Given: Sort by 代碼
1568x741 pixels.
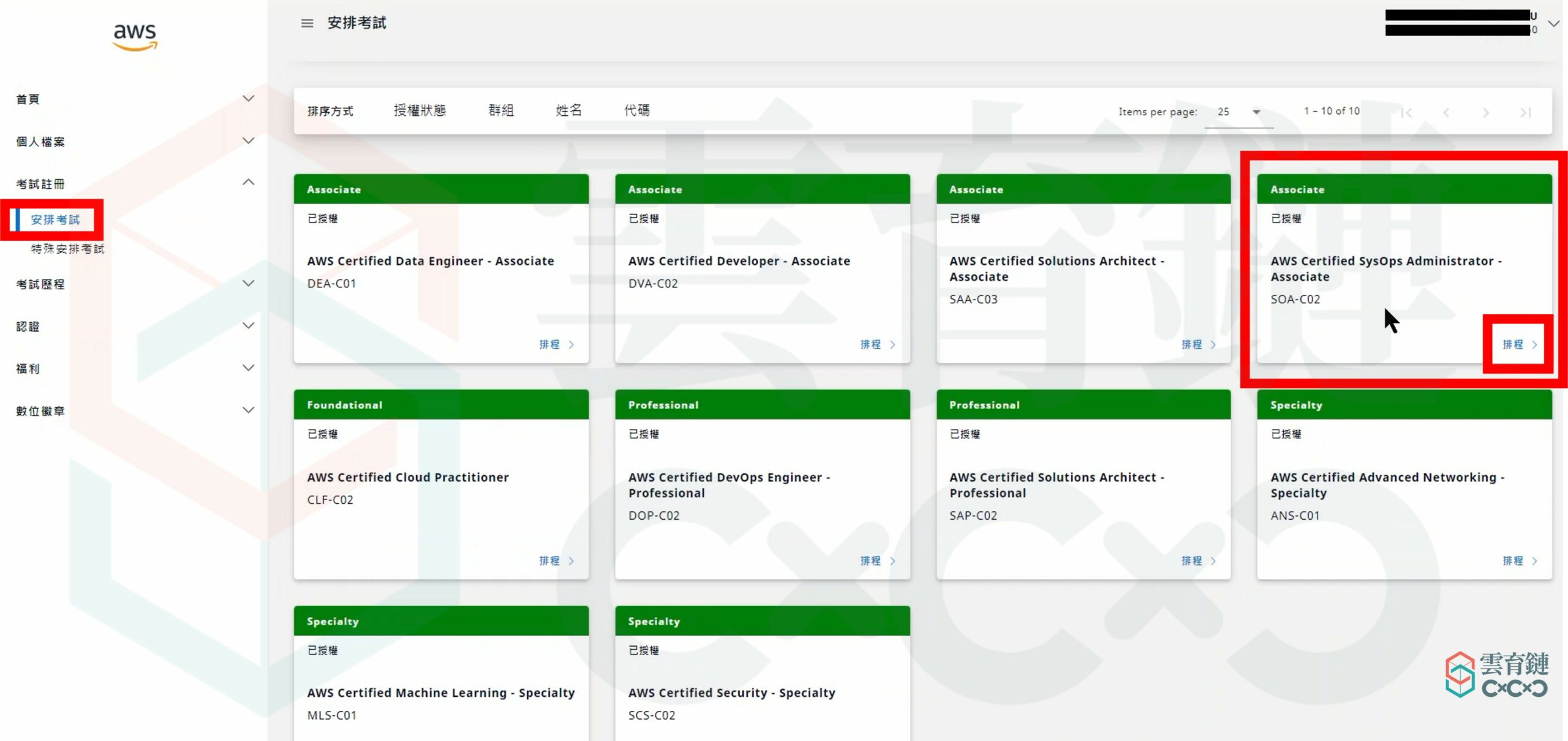Looking at the screenshot, I should pos(637,111).
